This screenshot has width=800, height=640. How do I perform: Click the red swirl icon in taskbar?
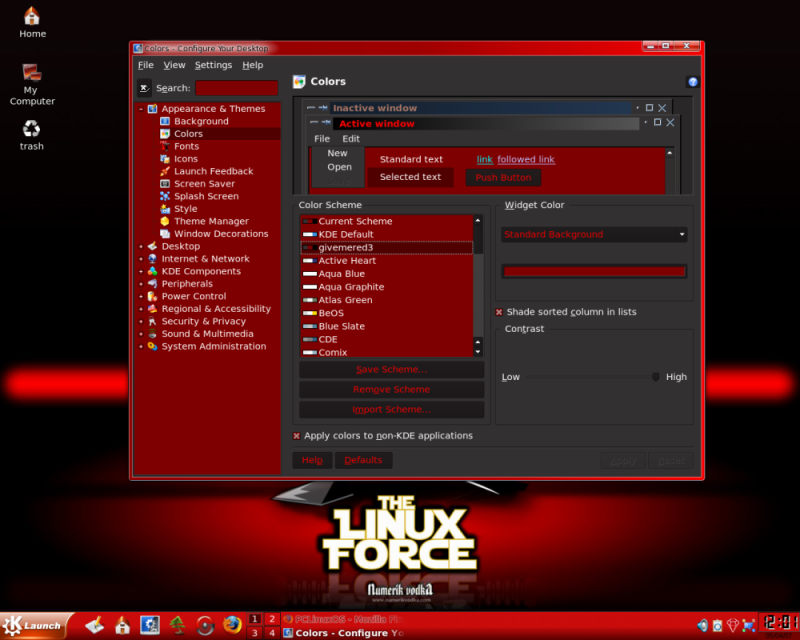205,625
